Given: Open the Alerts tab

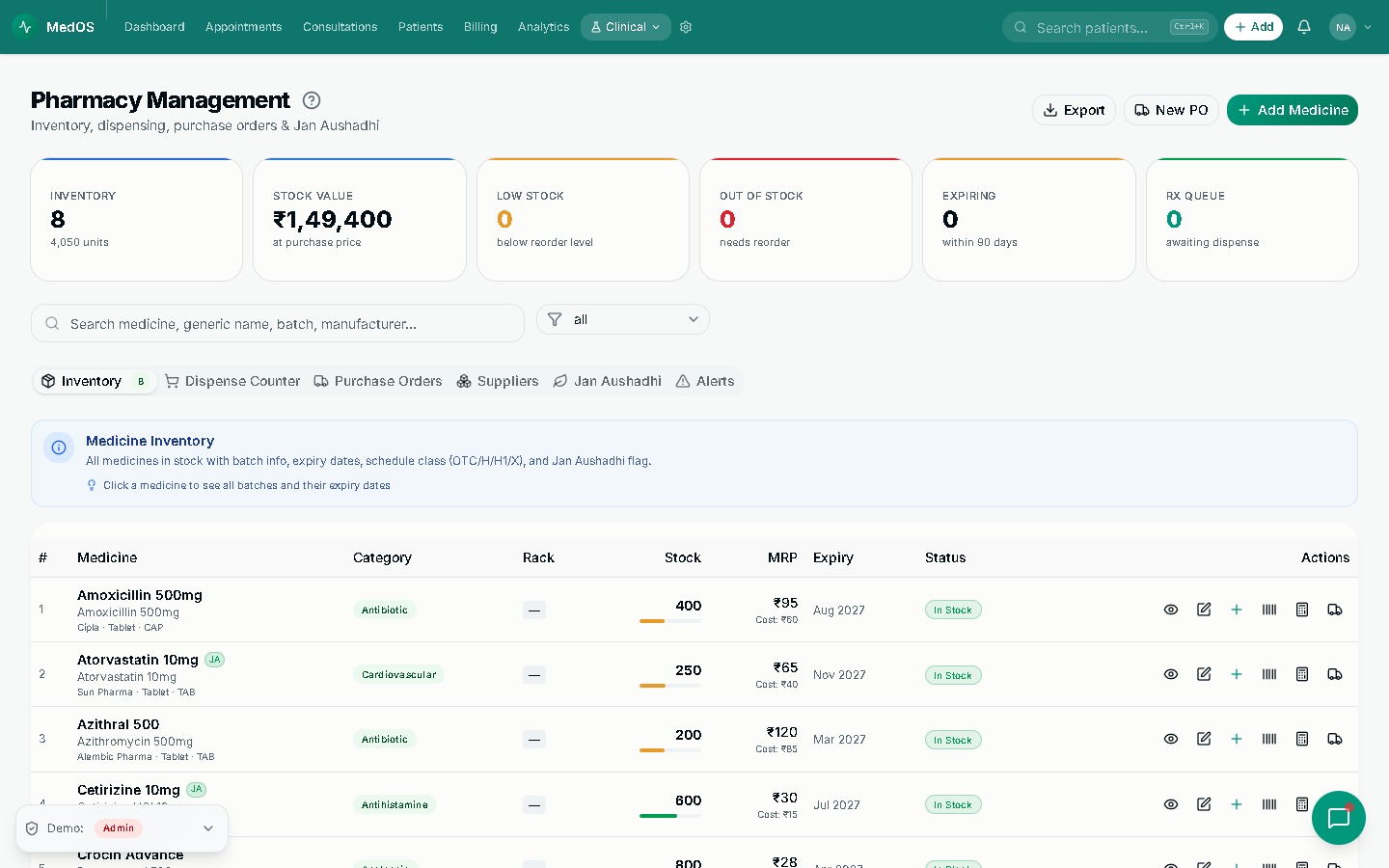Looking at the screenshot, I should click(x=705, y=381).
